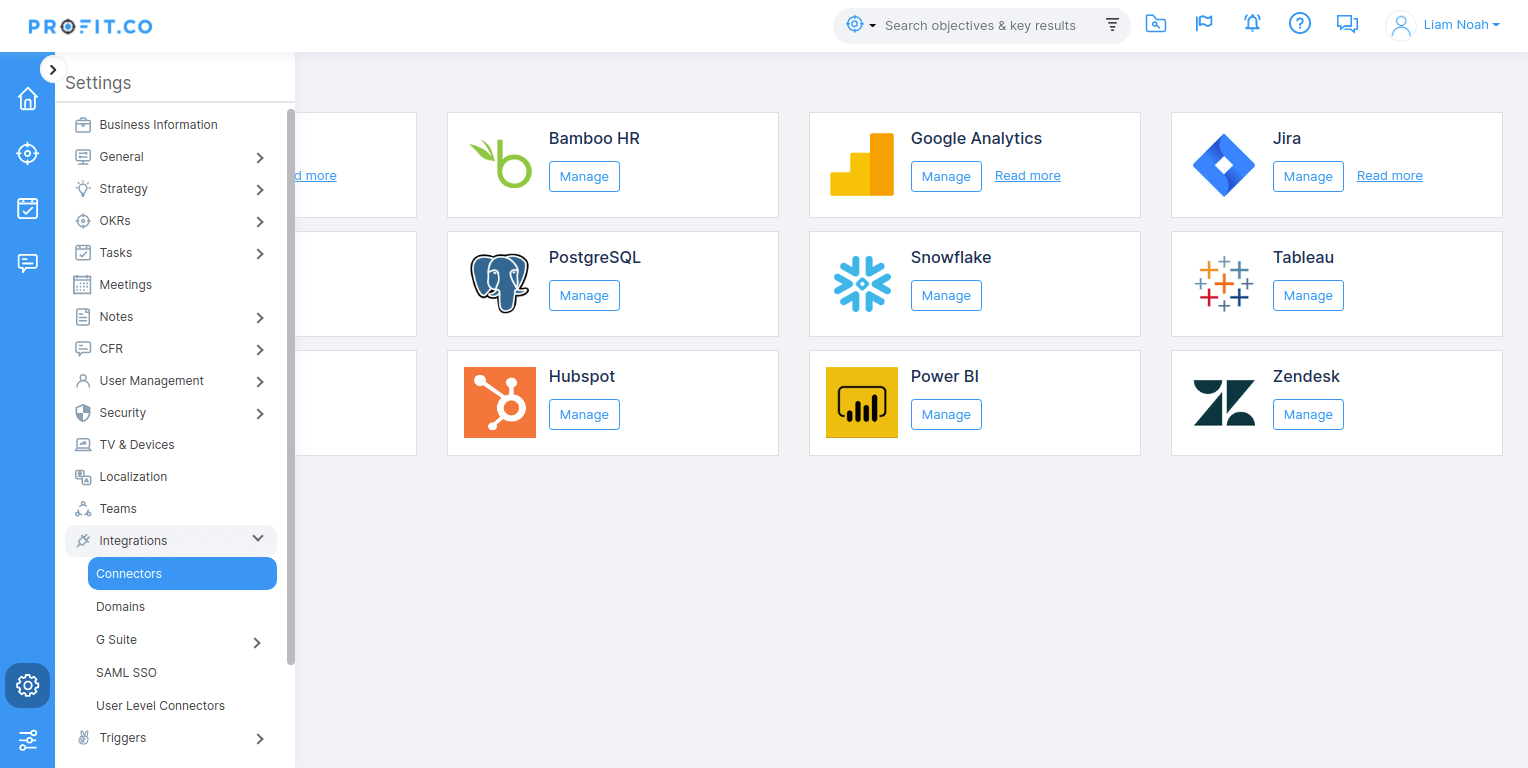Select Connectors under Integrations
This screenshot has height=768, width=1528.
pyautogui.click(x=182, y=573)
